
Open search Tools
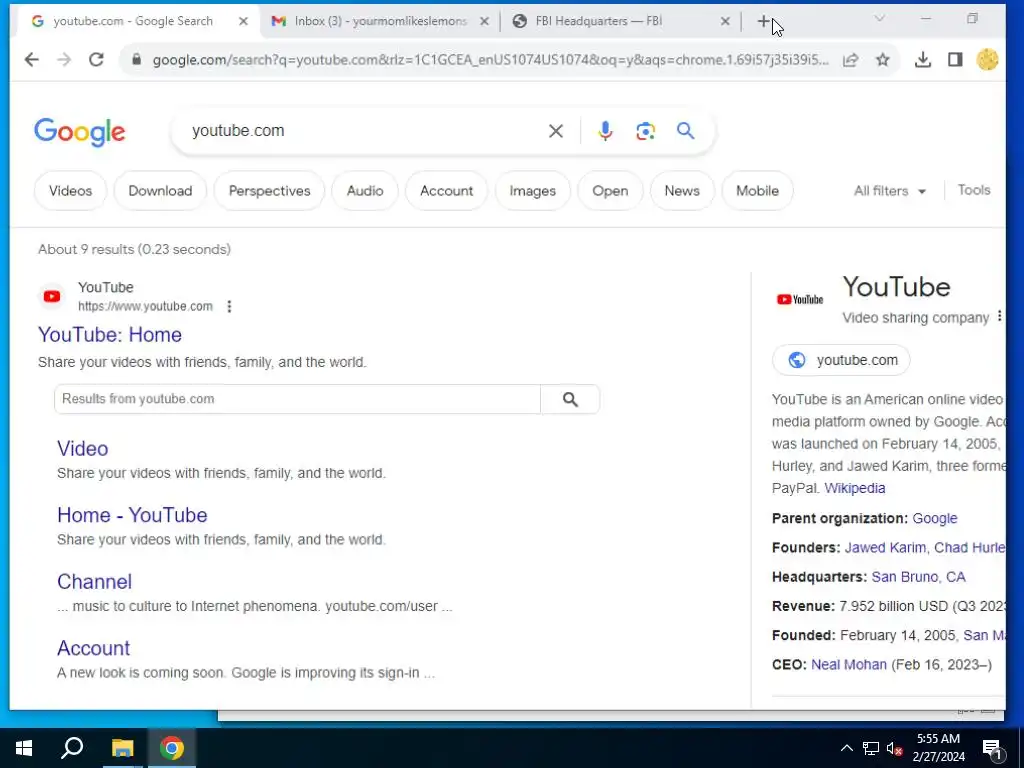974,190
